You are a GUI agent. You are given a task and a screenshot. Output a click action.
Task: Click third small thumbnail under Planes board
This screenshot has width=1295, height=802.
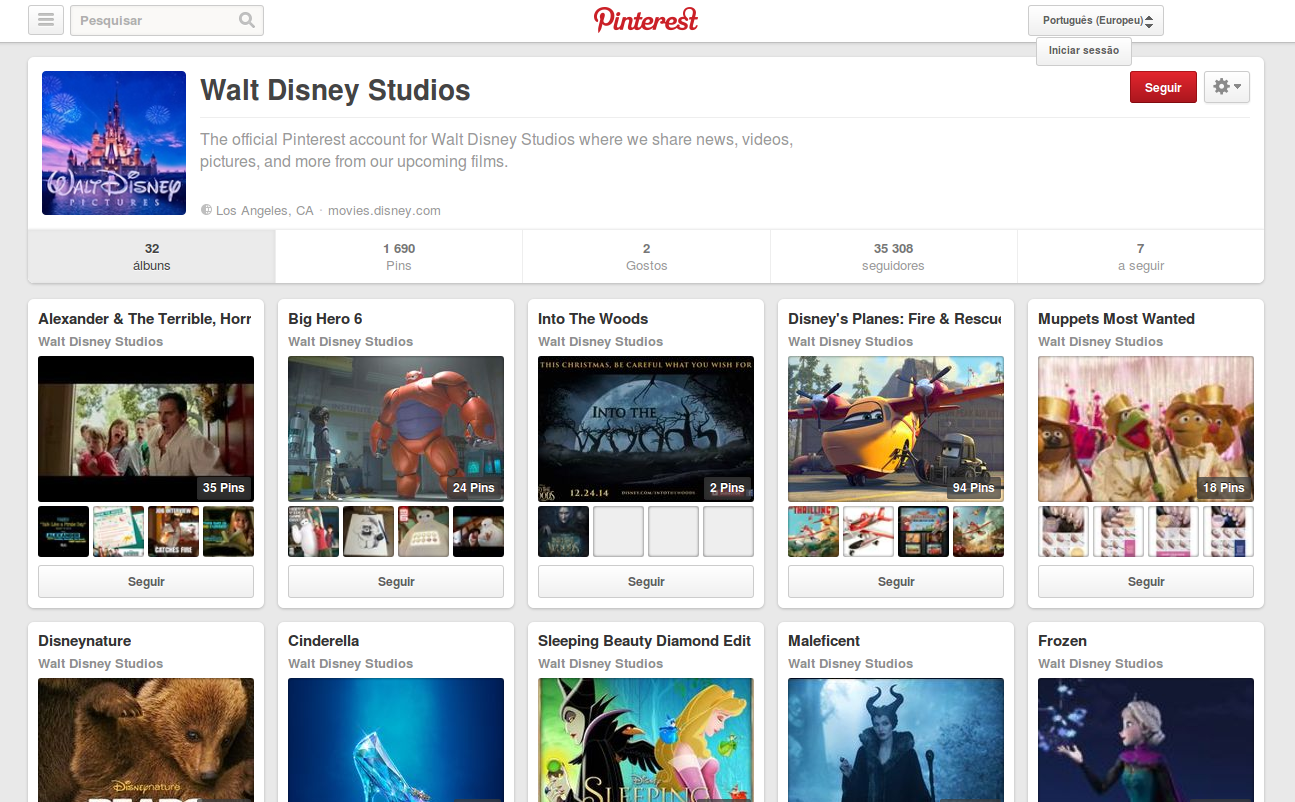[924, 531]
